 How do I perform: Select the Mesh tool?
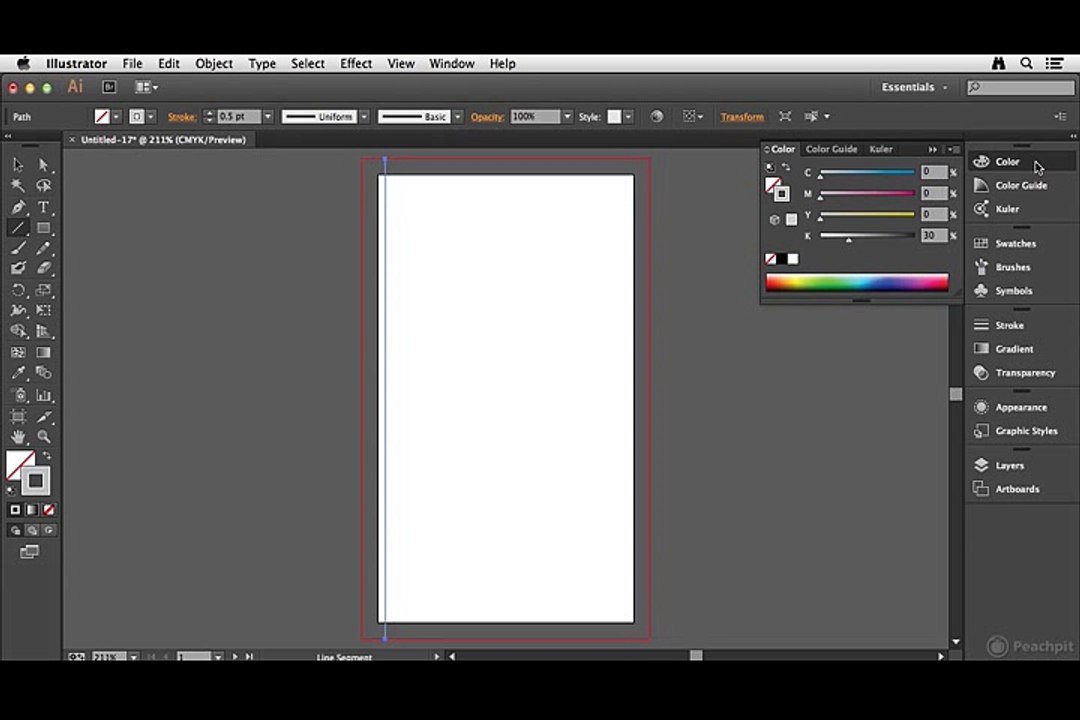click(18, 352)
